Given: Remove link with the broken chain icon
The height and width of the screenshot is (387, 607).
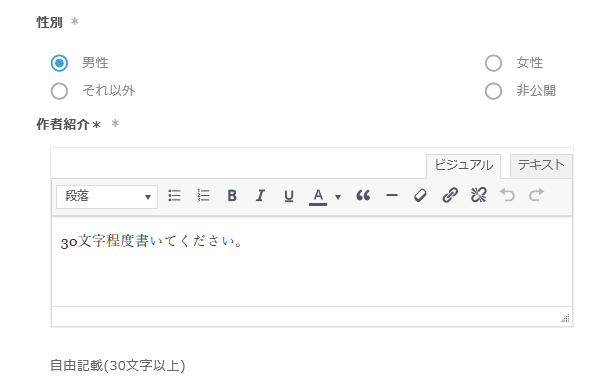Looking at the screenshot, I should pyautogui.click(x=478, y=196).
